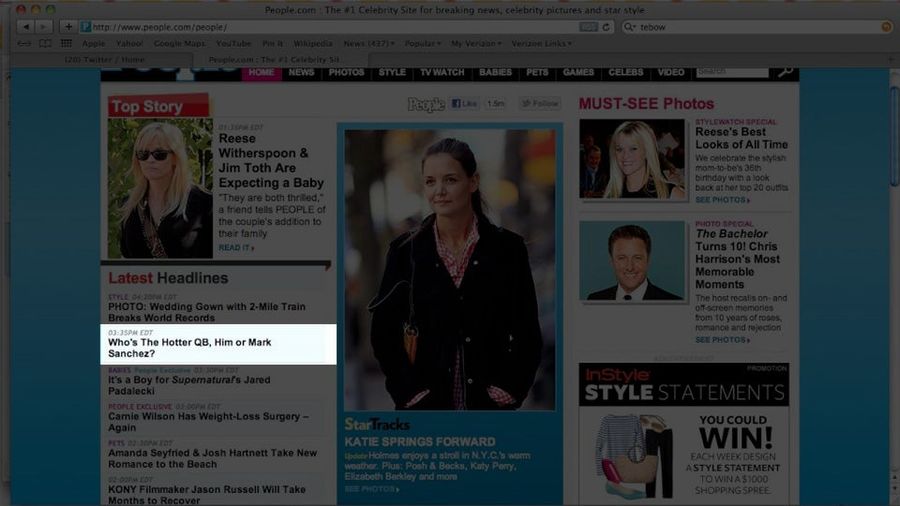The width and height of the screenshot is (900, 506).
Task: Click the People logo beside Like button
Action: click(x=426, y=104)
